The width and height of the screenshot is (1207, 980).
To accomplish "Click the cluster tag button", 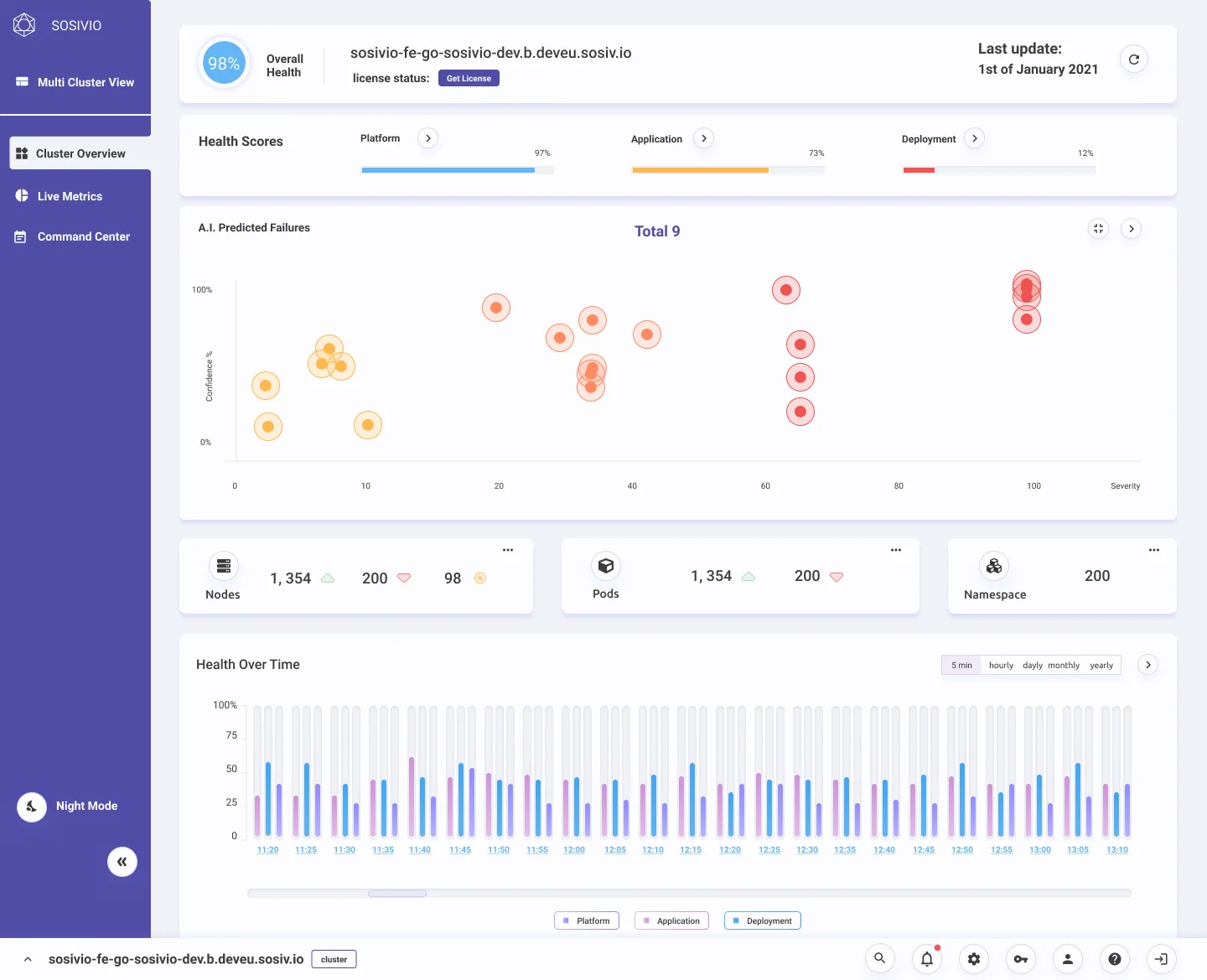I will (334, 959).
